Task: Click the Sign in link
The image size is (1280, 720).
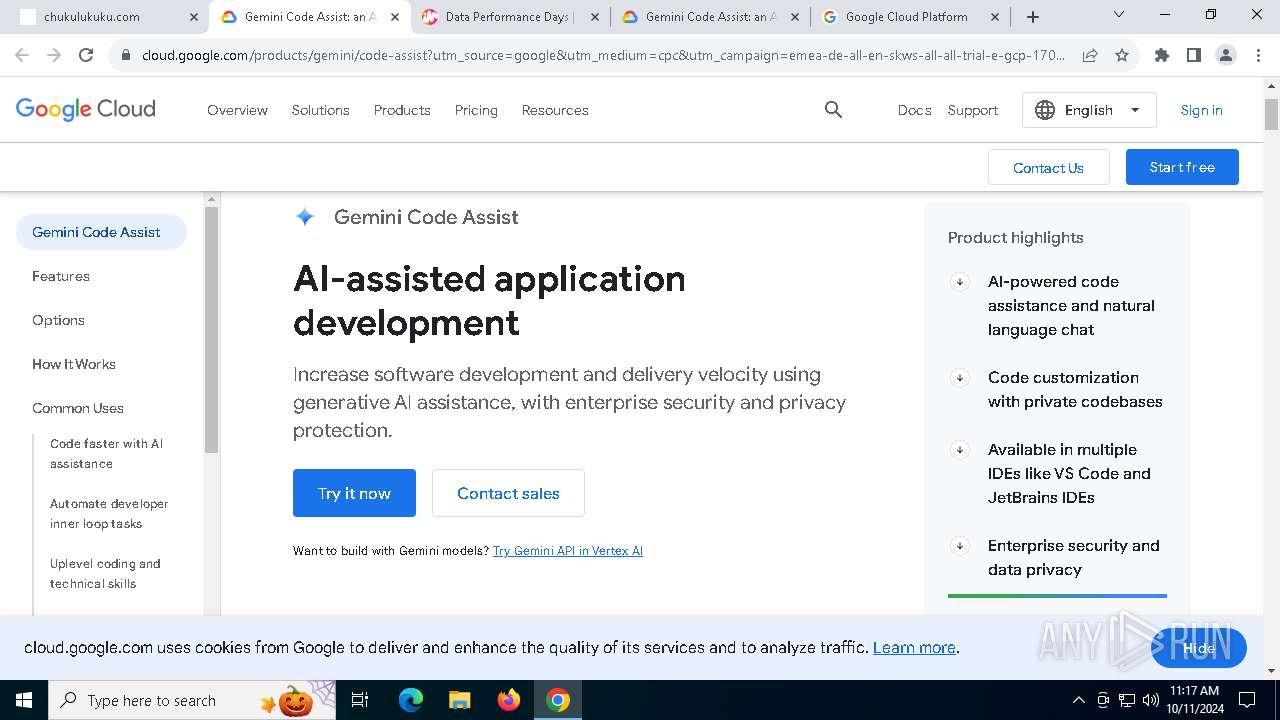Action: coord(1201,110)
